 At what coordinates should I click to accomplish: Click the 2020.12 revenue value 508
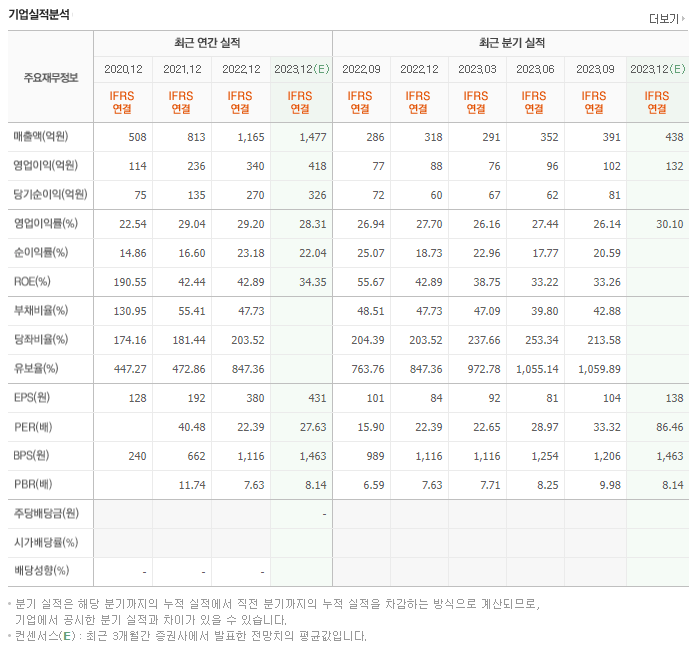[138, 137]
